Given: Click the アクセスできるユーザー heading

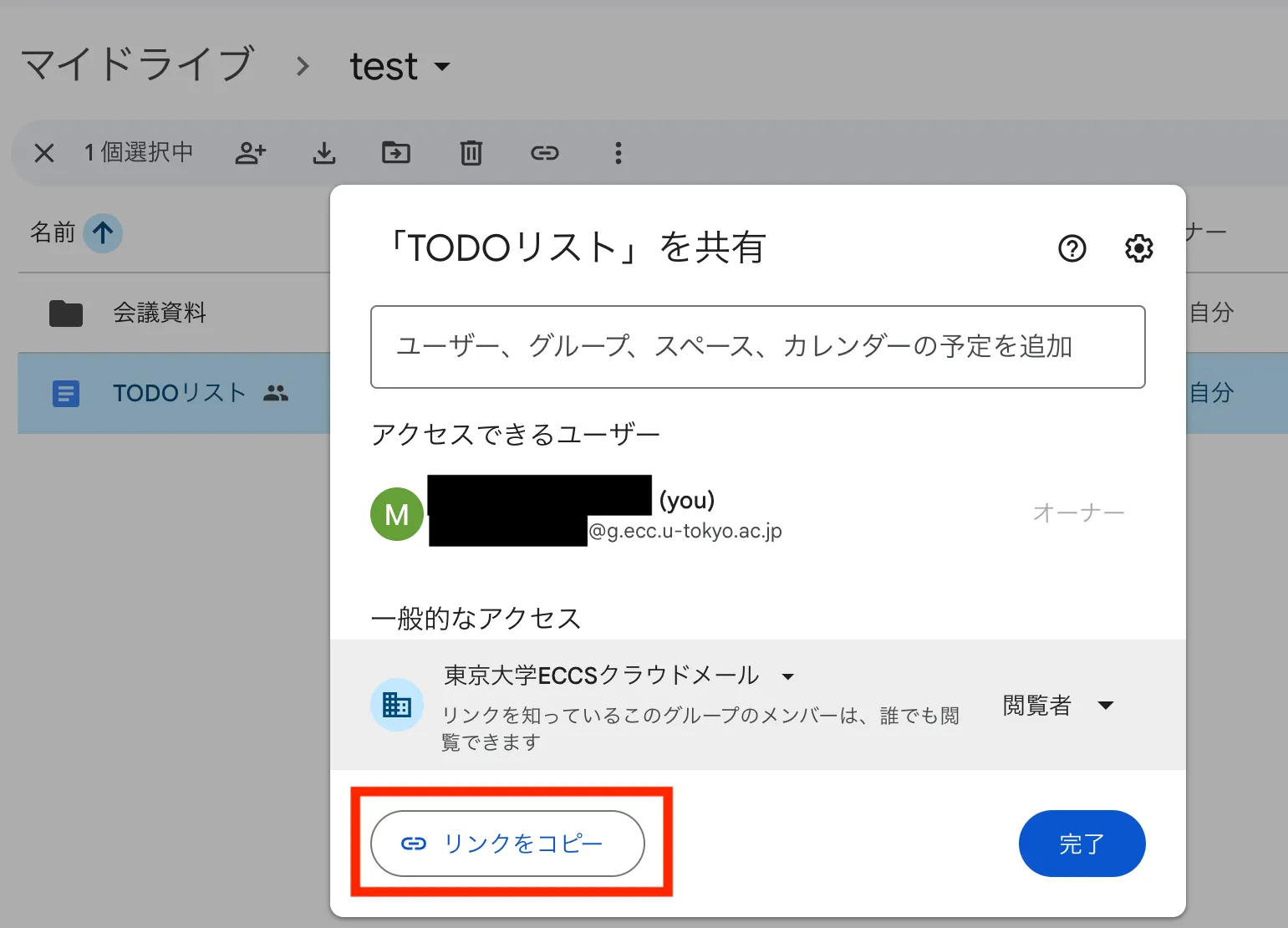Looking at the screenshot, I should tap(516, 435).
